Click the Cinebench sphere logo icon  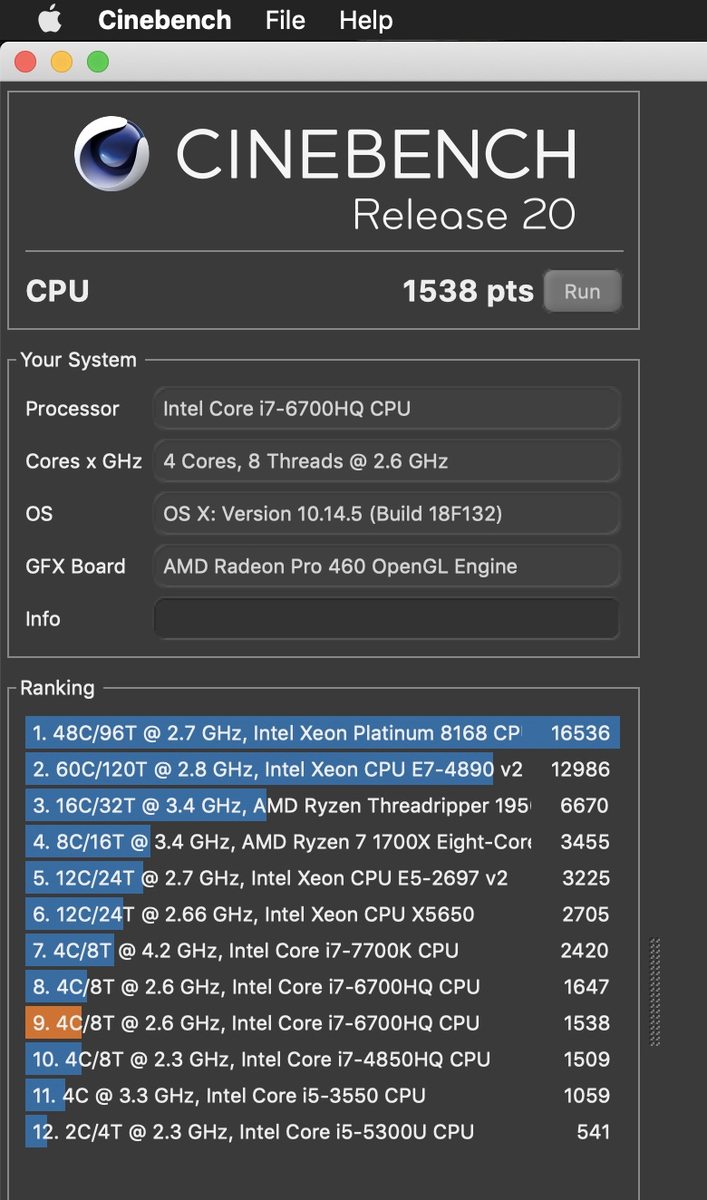(112, 156)
